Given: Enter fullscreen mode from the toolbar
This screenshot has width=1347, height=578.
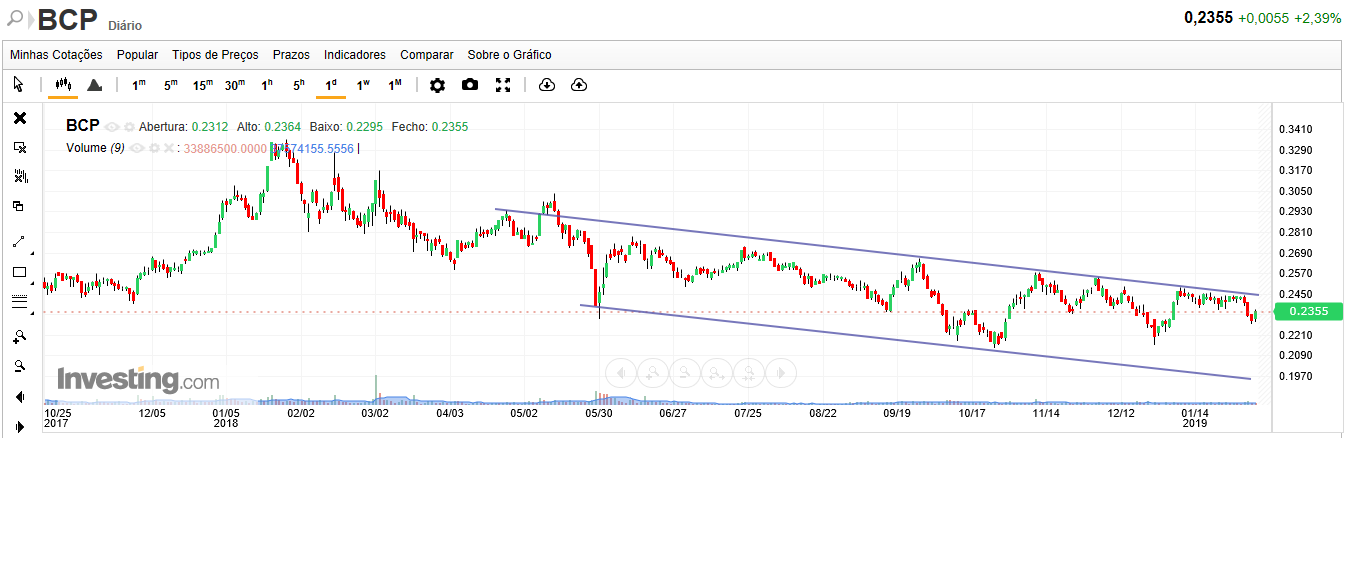Looking at the screenshot, I should click(x=503, y=85).
